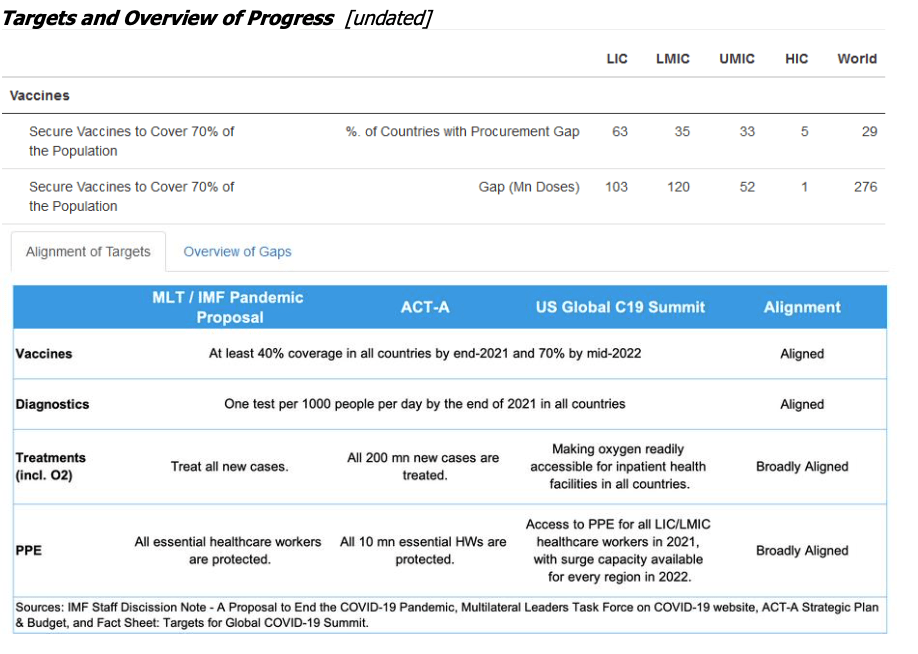The image size is (918, 654).
Task: Click the UMIC column header
Action: (x=737, y=59)
